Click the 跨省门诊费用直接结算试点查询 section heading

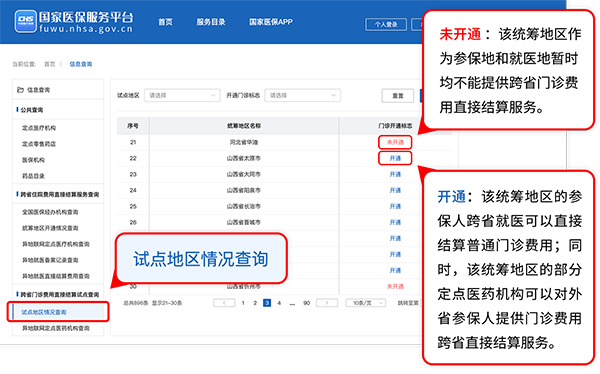(60, 294)
